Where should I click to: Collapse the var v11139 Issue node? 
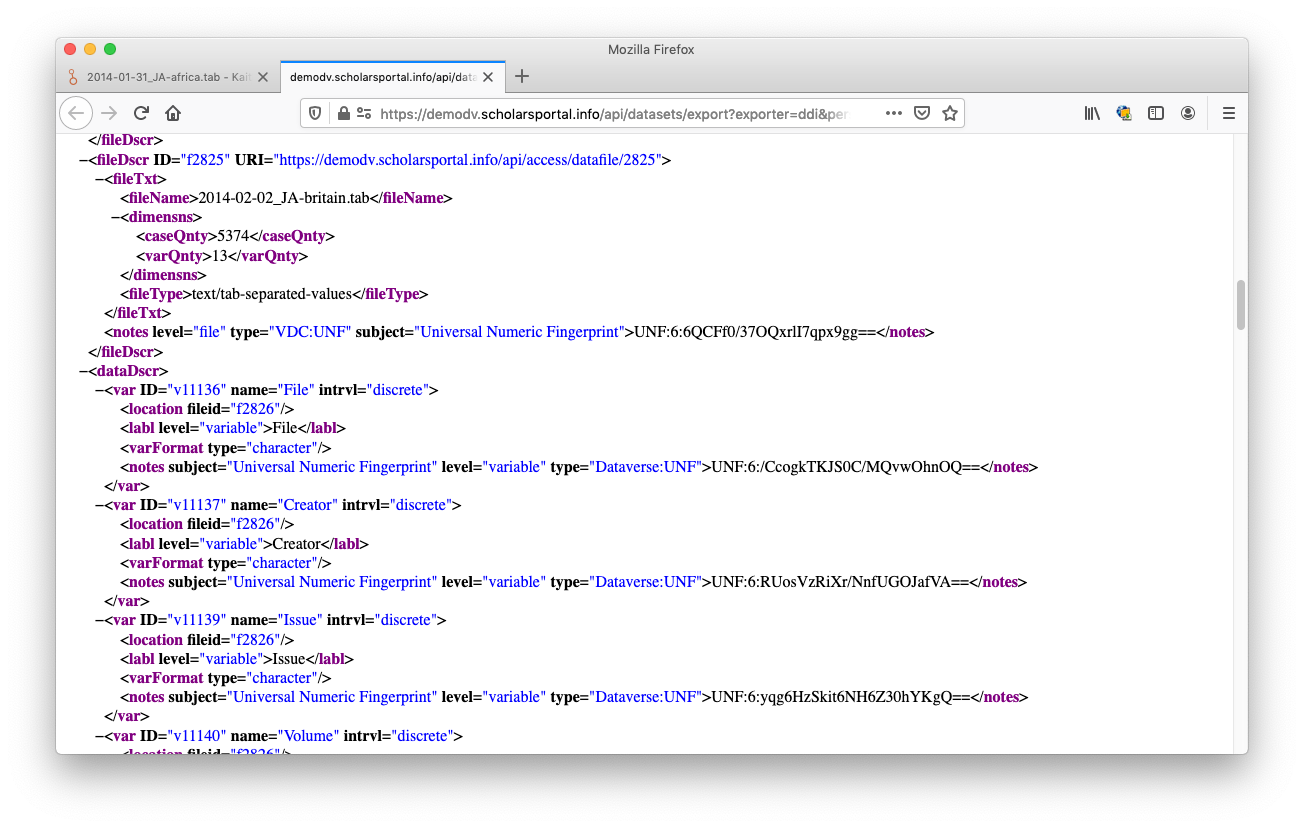[x=100, y=620]
